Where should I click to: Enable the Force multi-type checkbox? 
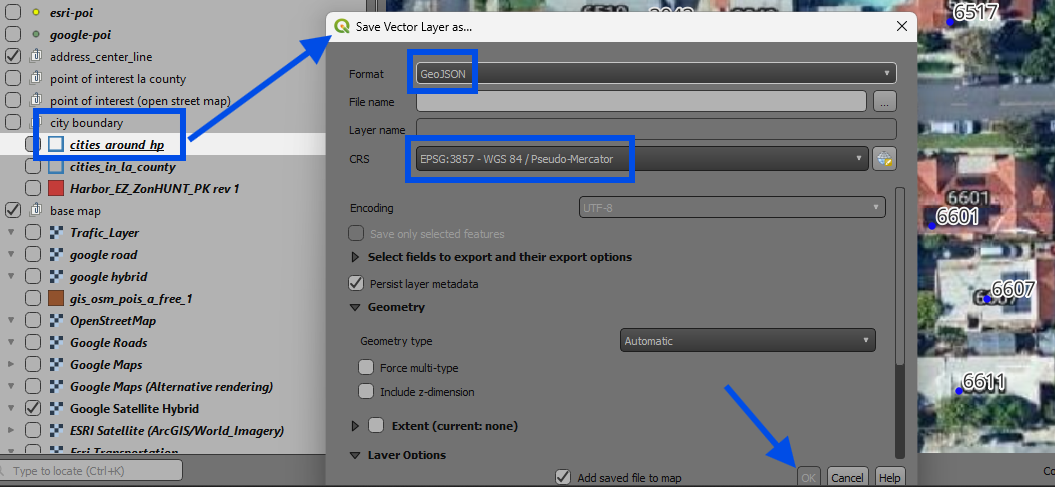tap(366, 368)
